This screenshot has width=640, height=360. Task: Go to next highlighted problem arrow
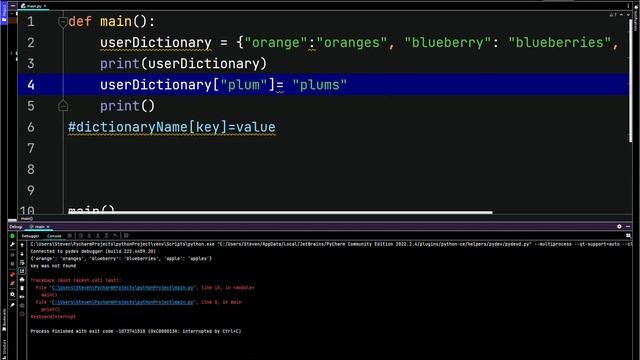tap(629, 15)
